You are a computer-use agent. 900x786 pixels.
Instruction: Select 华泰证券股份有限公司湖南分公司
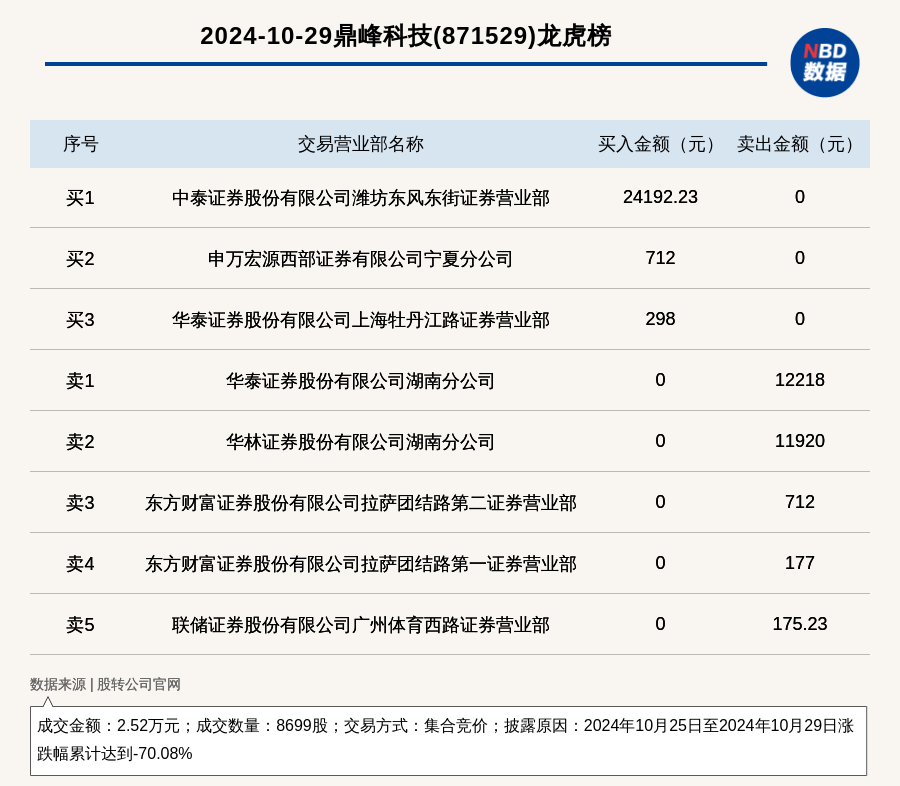pyautogui.click(x=360, y=381)
